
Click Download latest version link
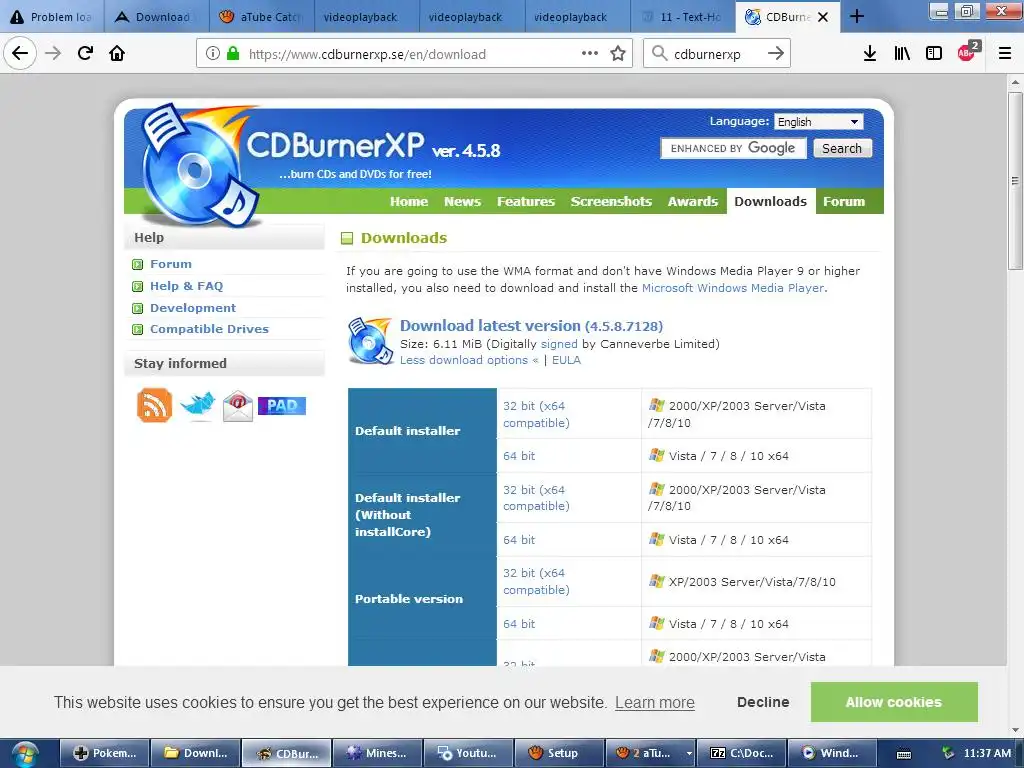click(531, 325)
